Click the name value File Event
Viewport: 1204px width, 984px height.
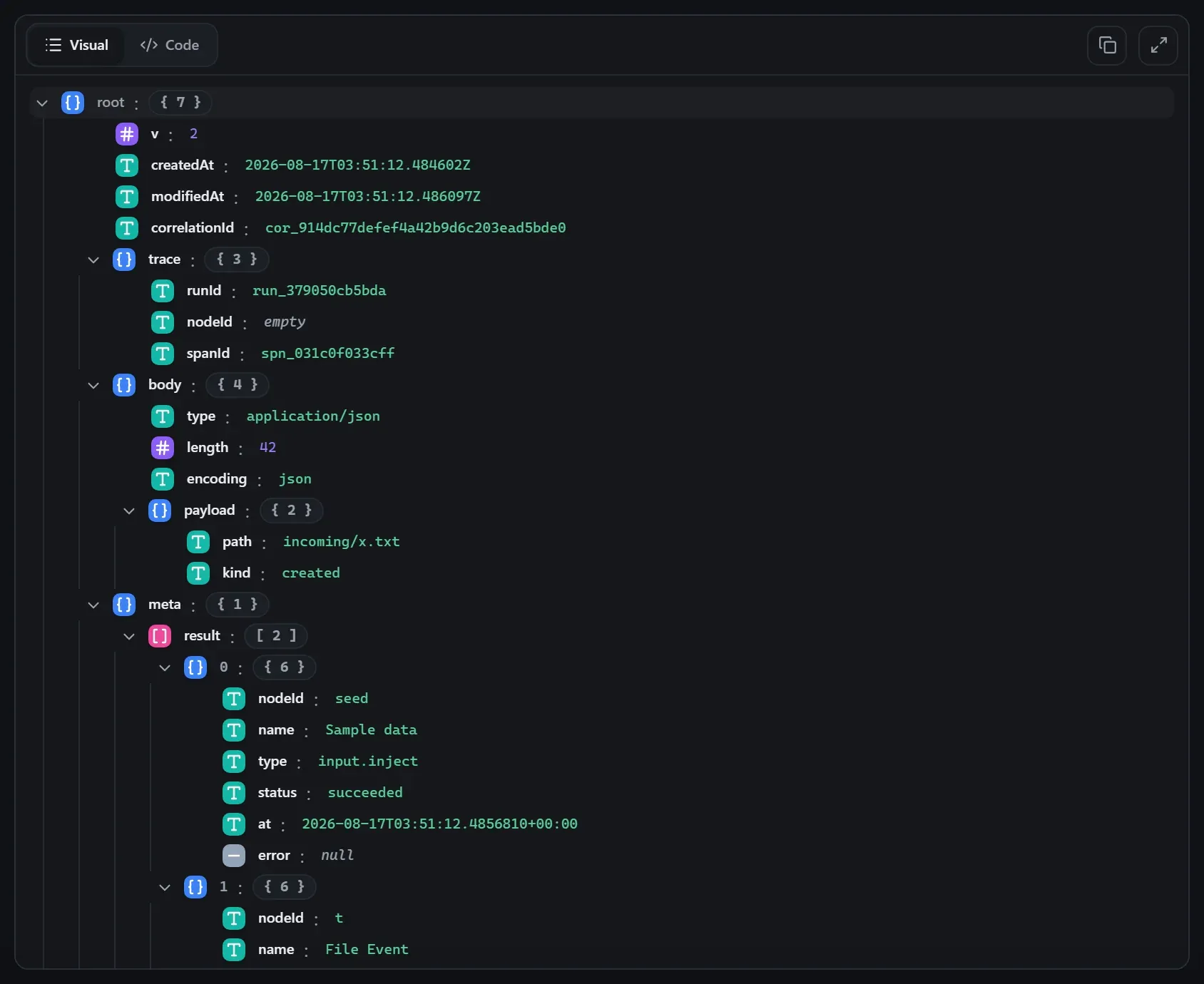coord(367,950)
